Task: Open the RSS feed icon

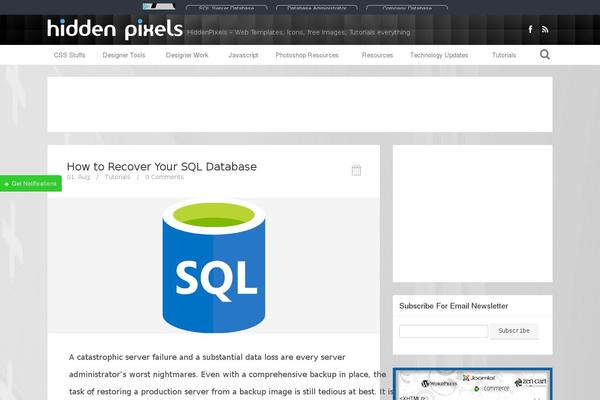Action: (545, 29)
